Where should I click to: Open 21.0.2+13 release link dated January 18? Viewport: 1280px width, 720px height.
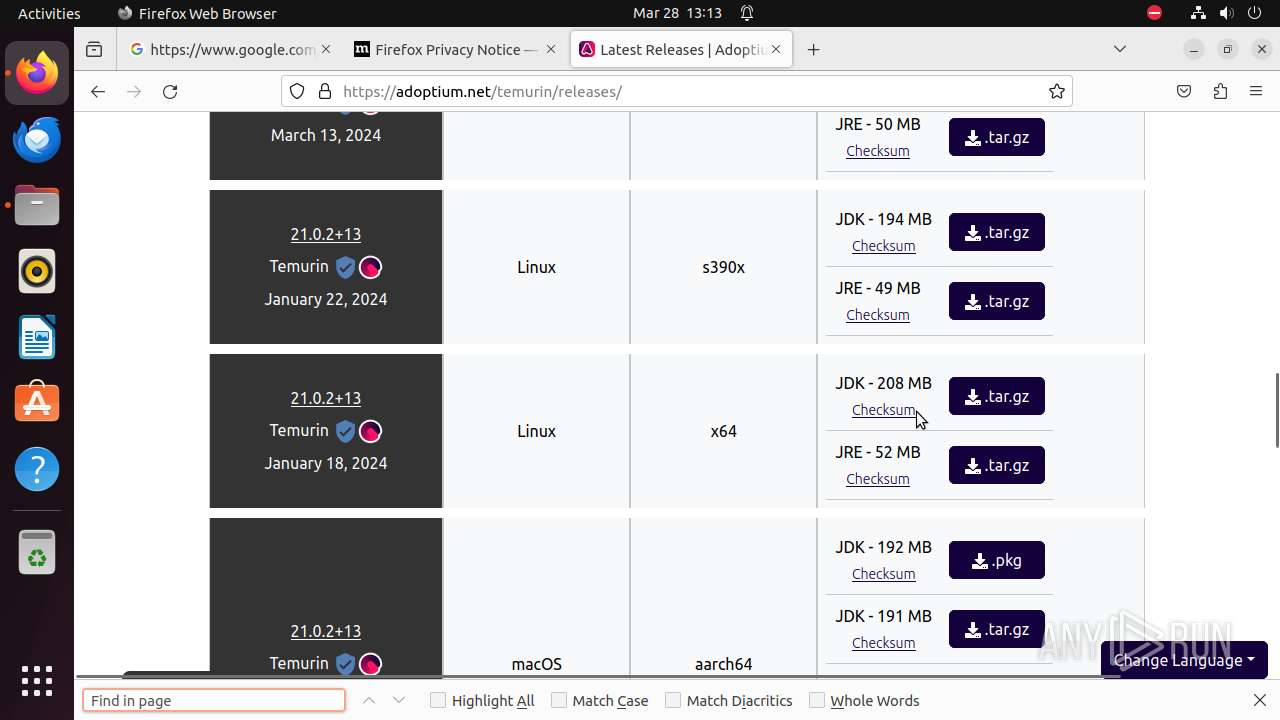[325, 398]
